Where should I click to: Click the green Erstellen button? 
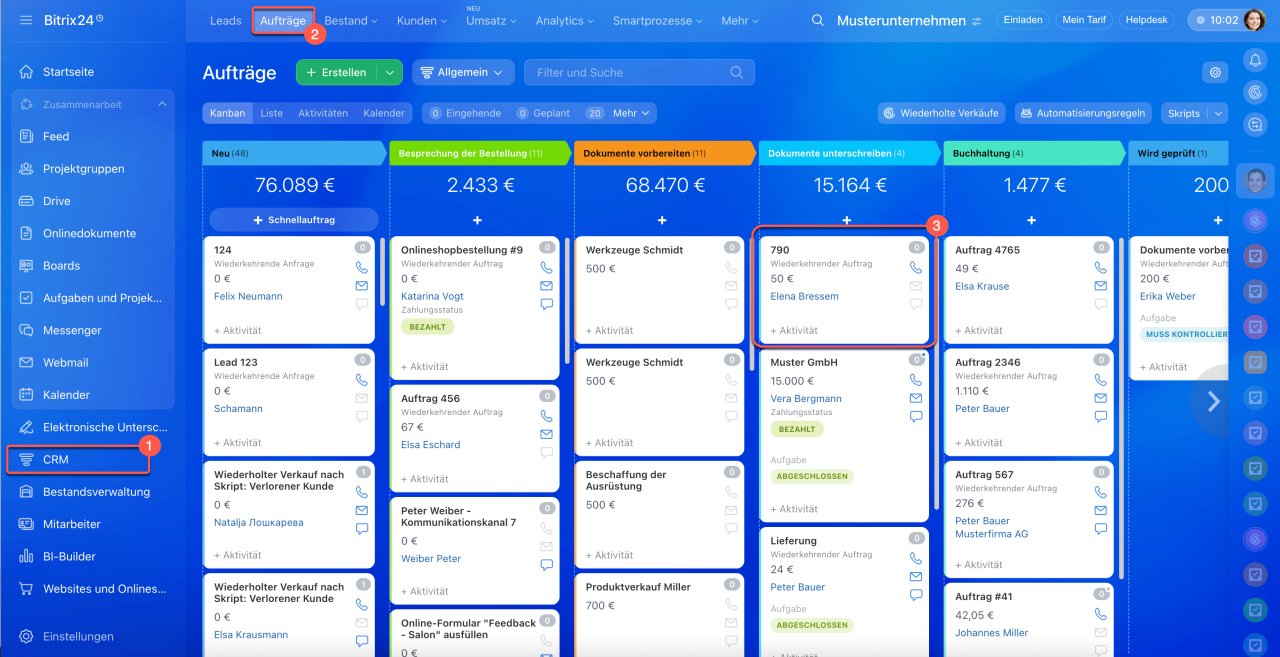click(x=337, y=72)
